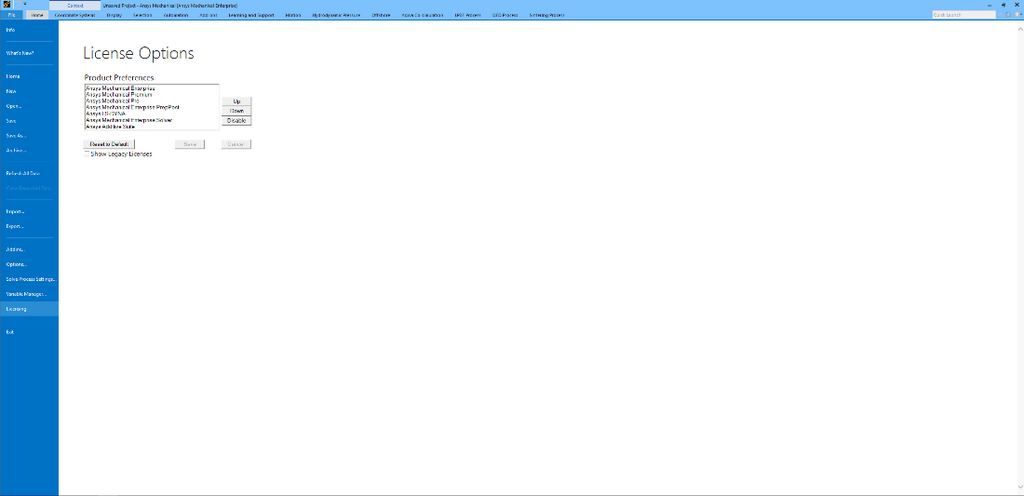The width and height of the screenshot is (1024, 496).
Task: Select Ansys Mechanical Enterprise PrepPost
Action: 133,107
